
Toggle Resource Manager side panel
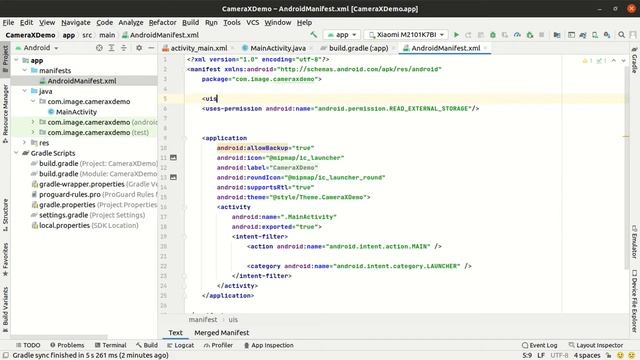[x=5, y=113]
